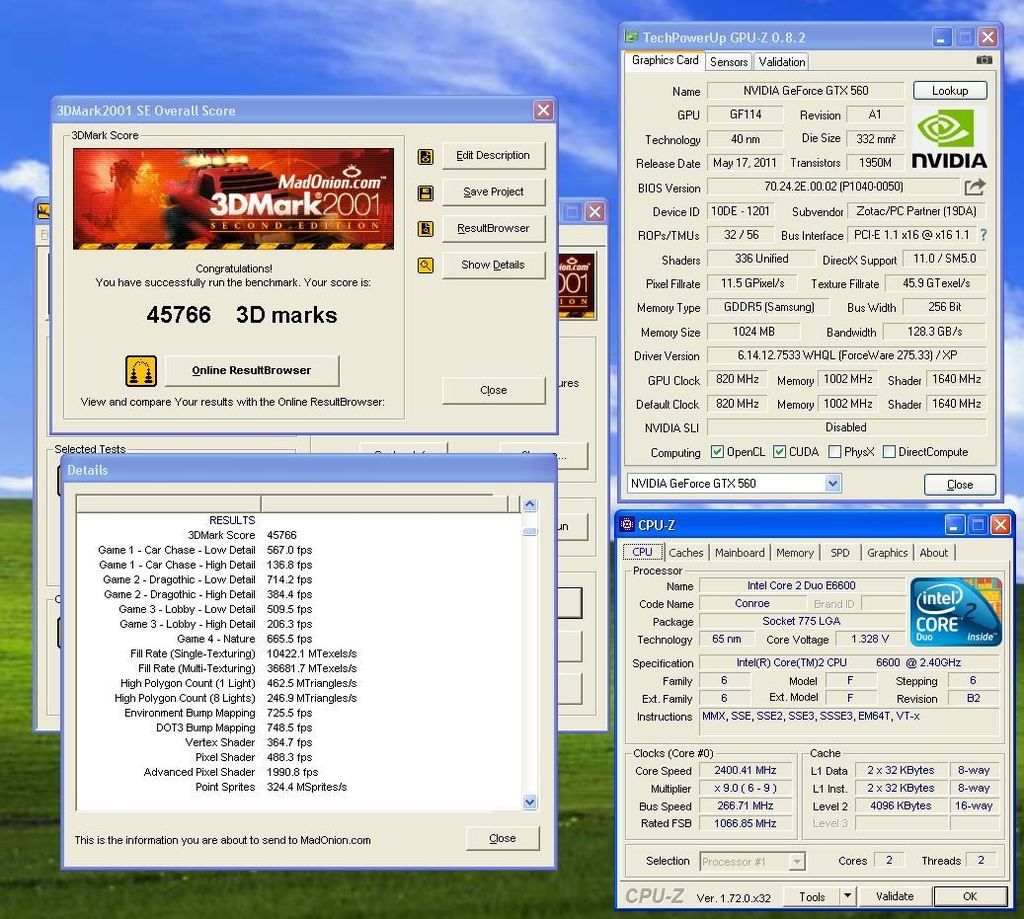Click the ResultBrowser document icon

click(426, 229)
